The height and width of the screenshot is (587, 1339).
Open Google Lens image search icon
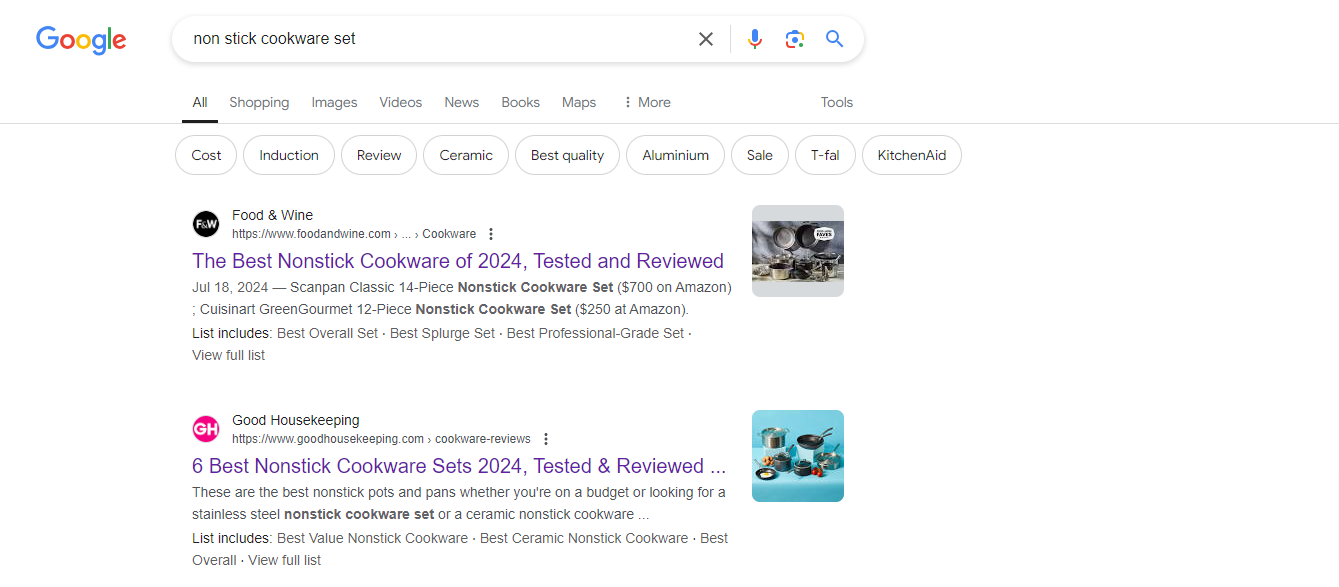click(795, 39)
